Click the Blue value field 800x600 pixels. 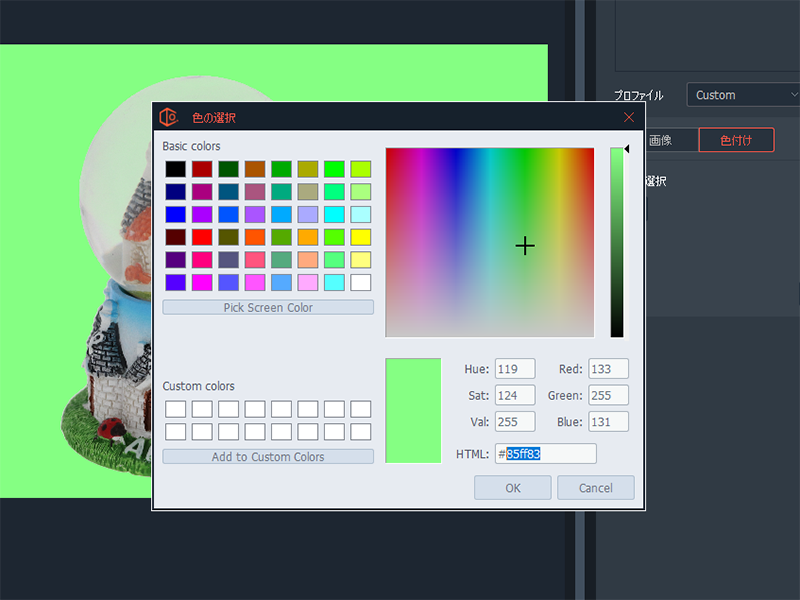(608, 421)
